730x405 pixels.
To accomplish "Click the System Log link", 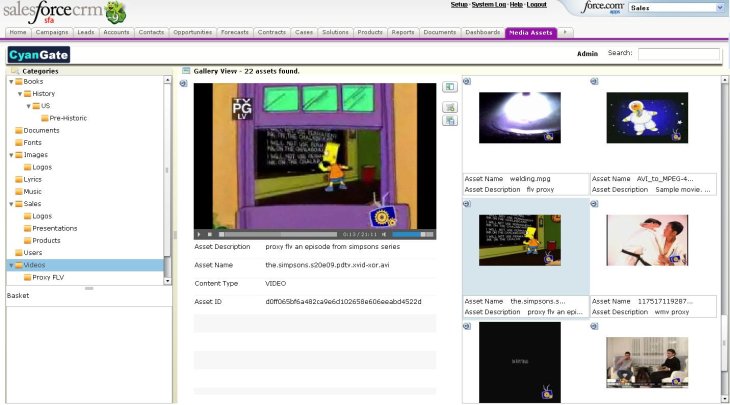I will click(489, 5).
